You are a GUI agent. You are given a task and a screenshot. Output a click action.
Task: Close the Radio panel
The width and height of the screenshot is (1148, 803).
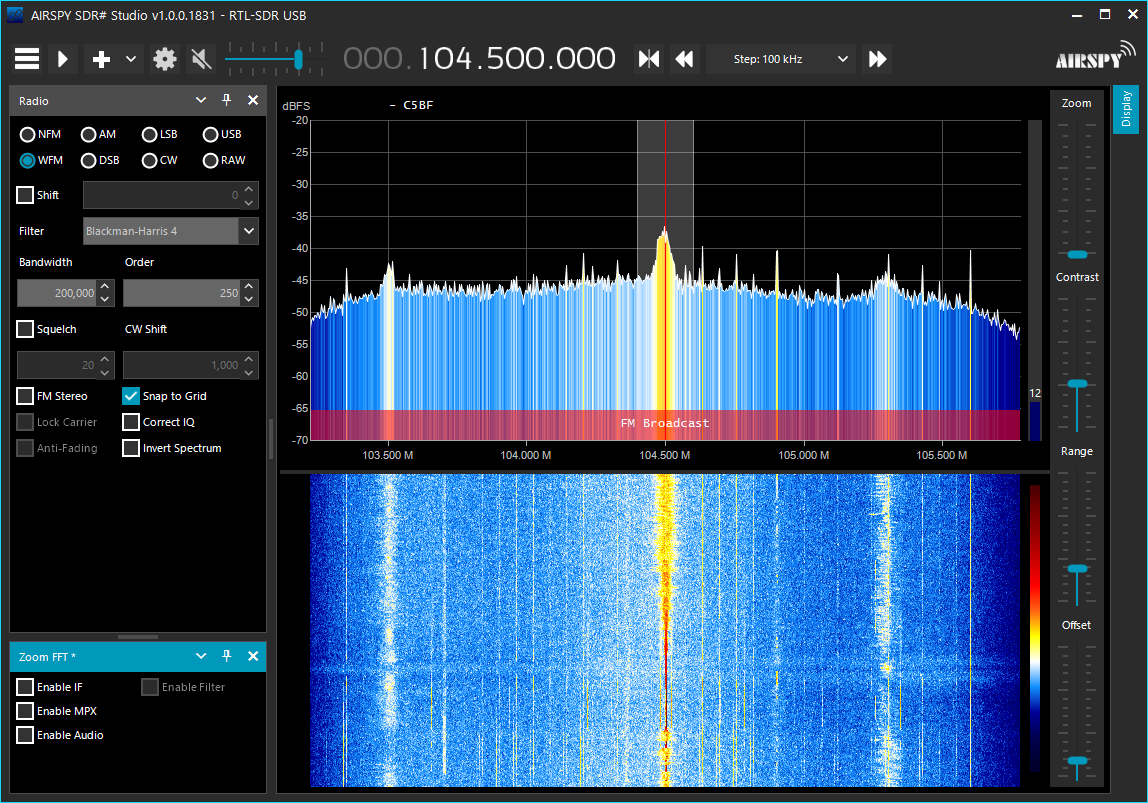pos(253,100)
